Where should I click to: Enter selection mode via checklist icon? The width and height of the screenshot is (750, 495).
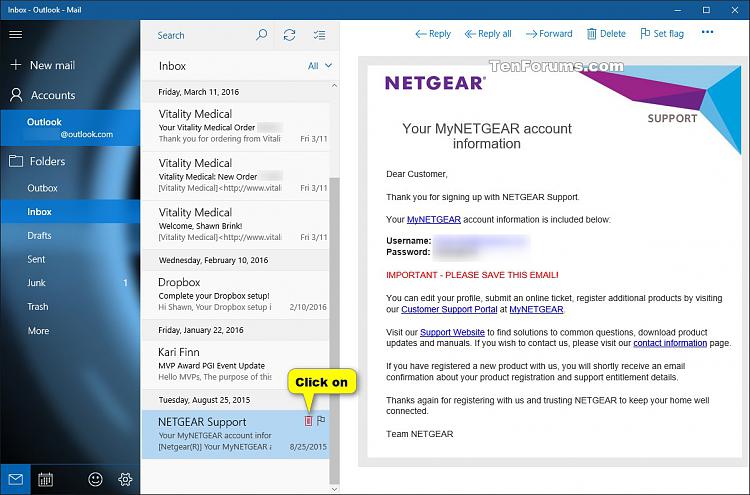(x=319, y=35)
